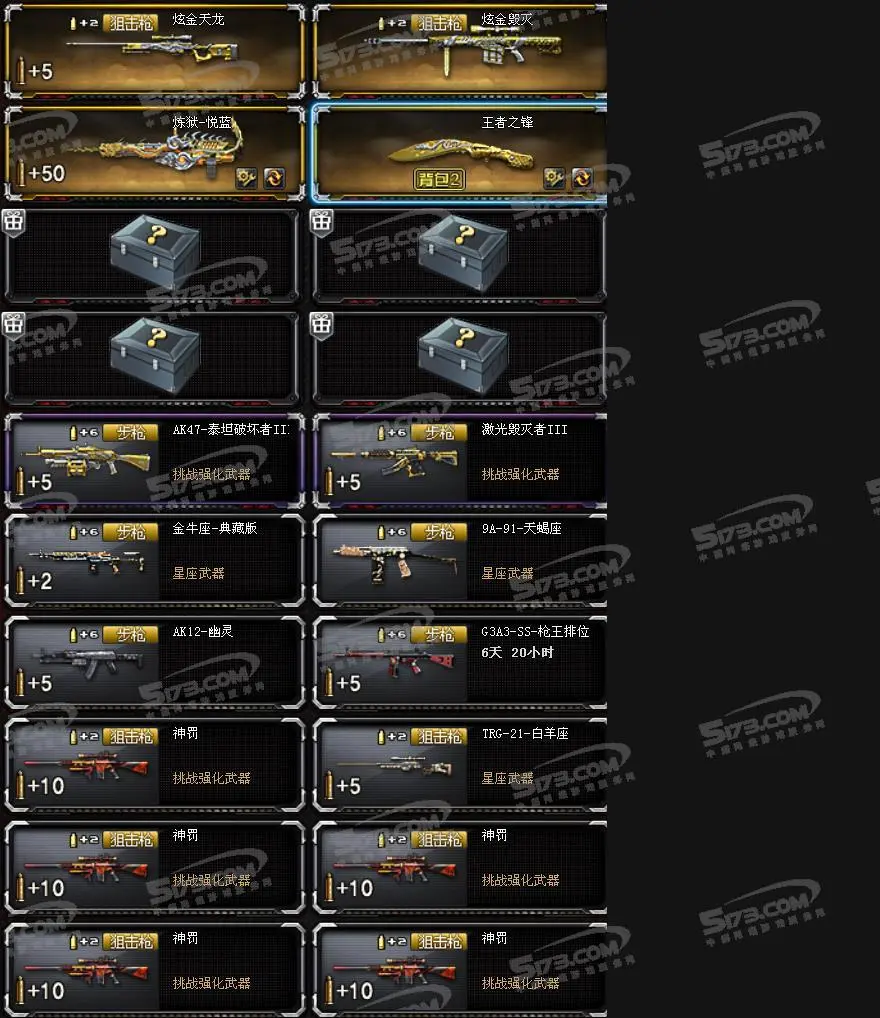Open the first question-mark mystery box
880x1018 pixels.
point(155,256)
